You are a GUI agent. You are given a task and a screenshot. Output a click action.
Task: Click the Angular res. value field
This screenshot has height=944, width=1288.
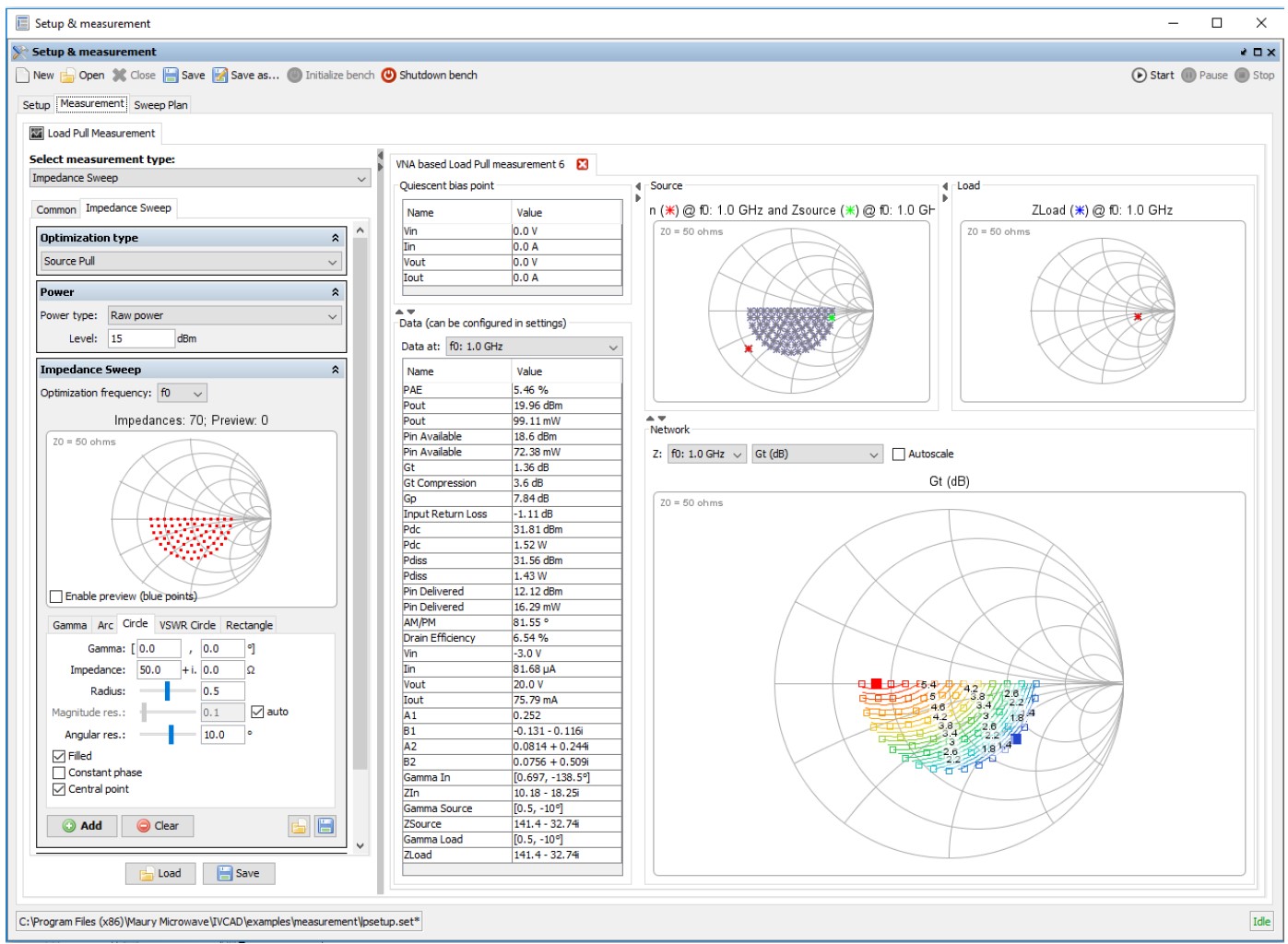pos(223,736)
